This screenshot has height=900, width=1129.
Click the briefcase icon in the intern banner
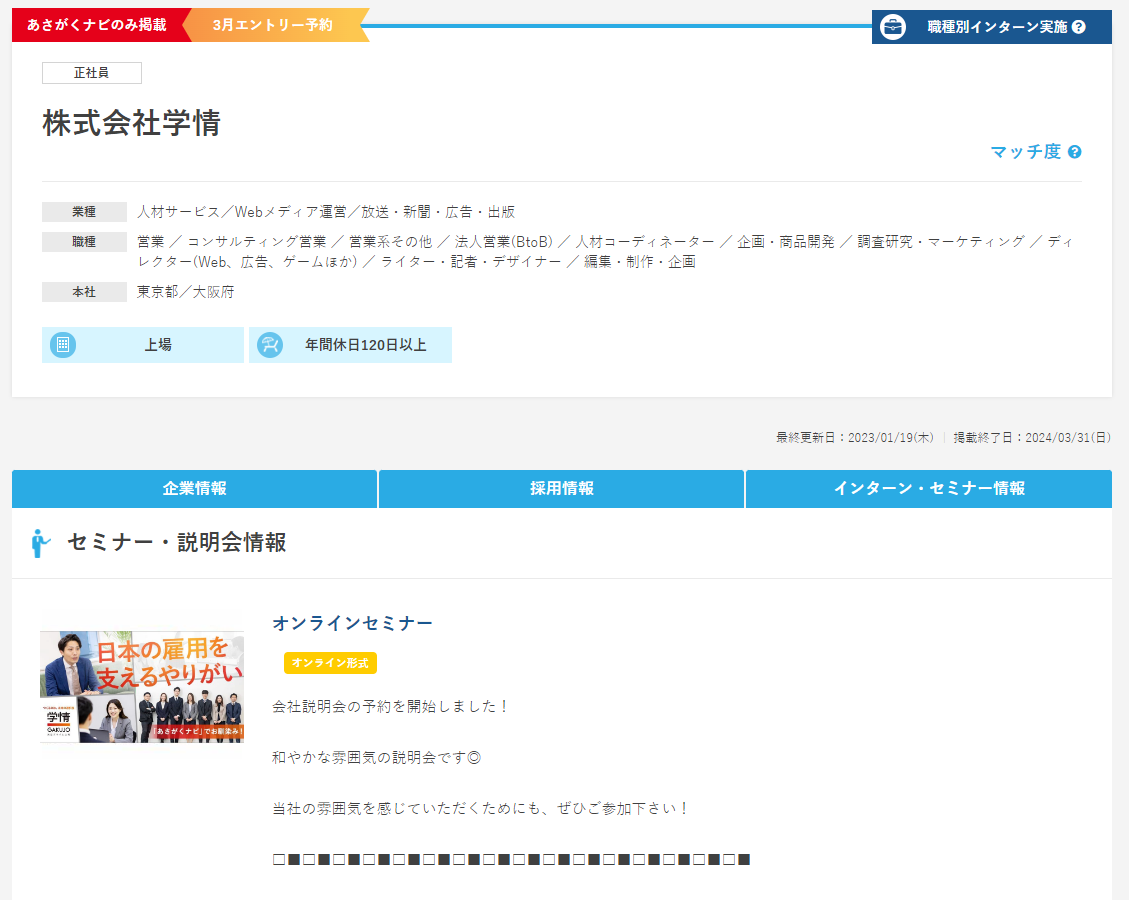click(893, 27)
